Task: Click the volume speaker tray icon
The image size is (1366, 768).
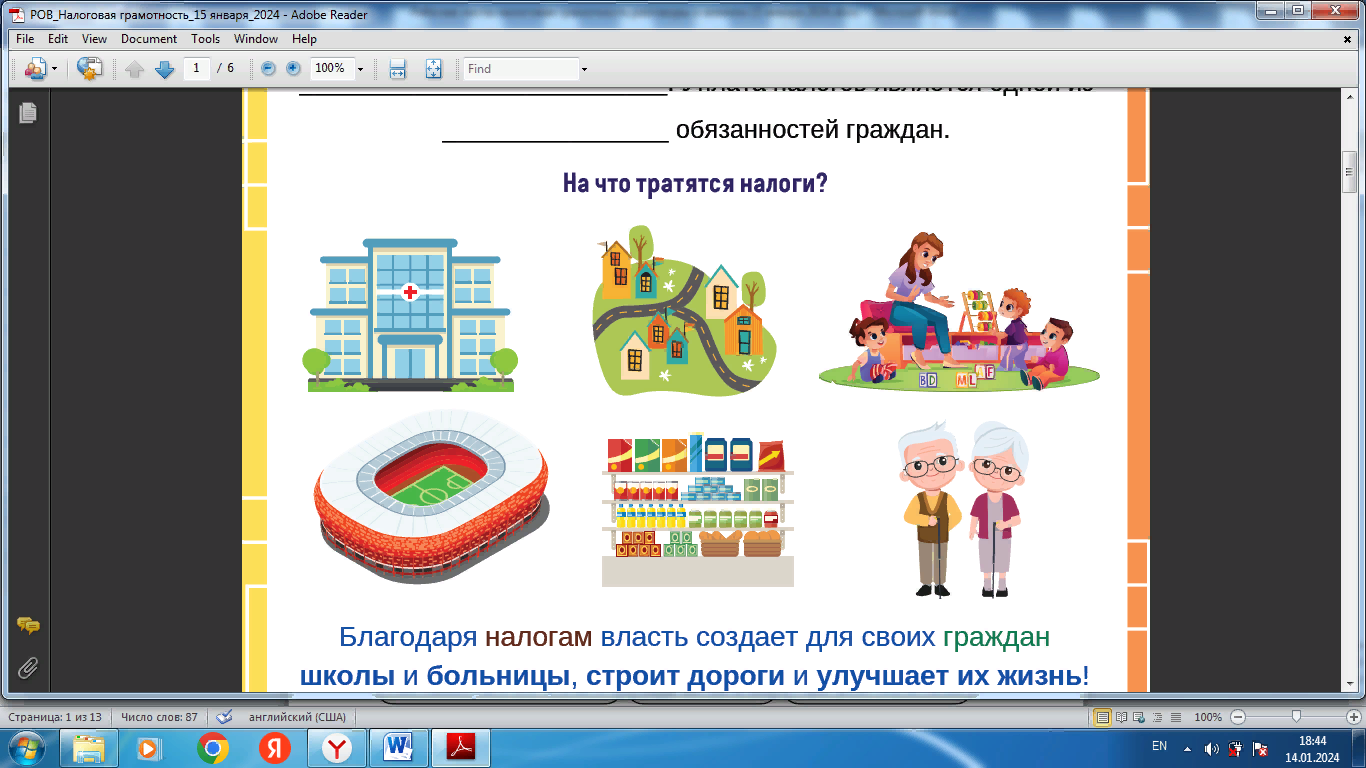Action: pyautogui.click(x=1211, y=748)
